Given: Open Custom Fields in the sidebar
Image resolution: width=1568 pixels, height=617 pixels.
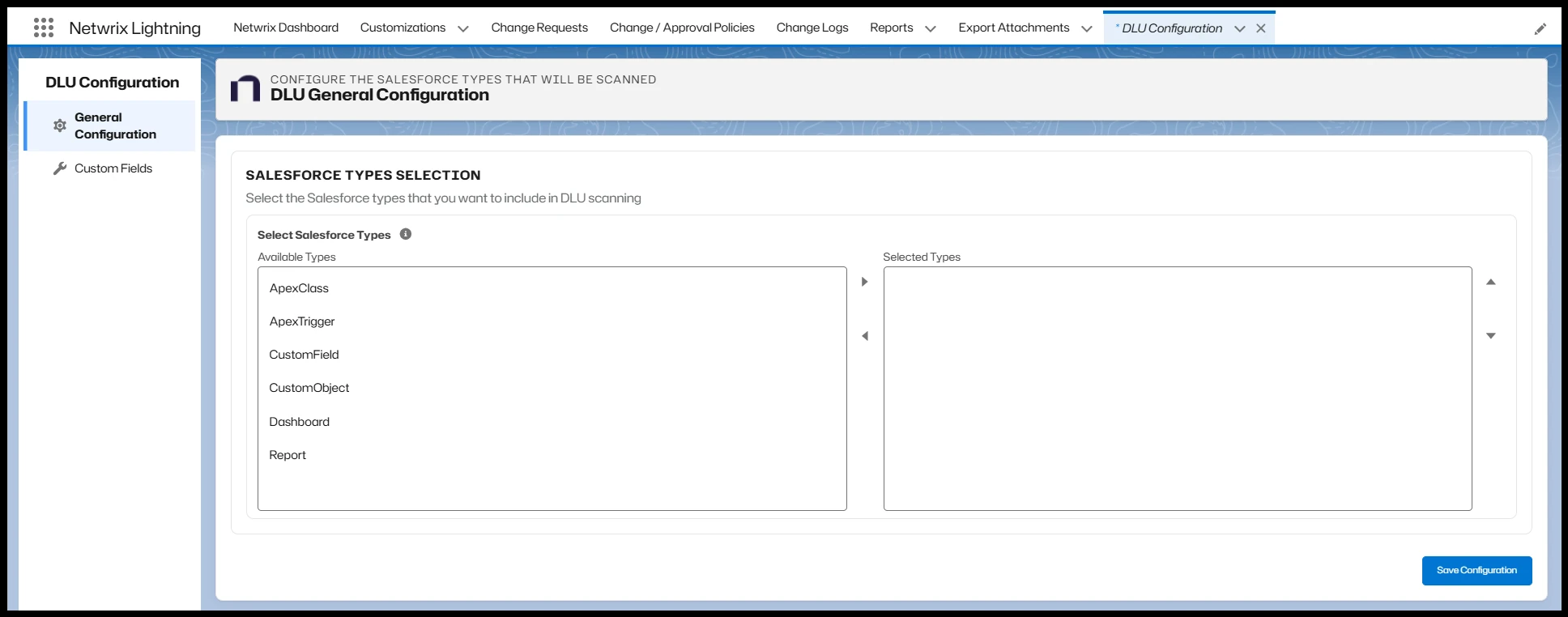Looking at the screenshot, I should click(110, 168).
